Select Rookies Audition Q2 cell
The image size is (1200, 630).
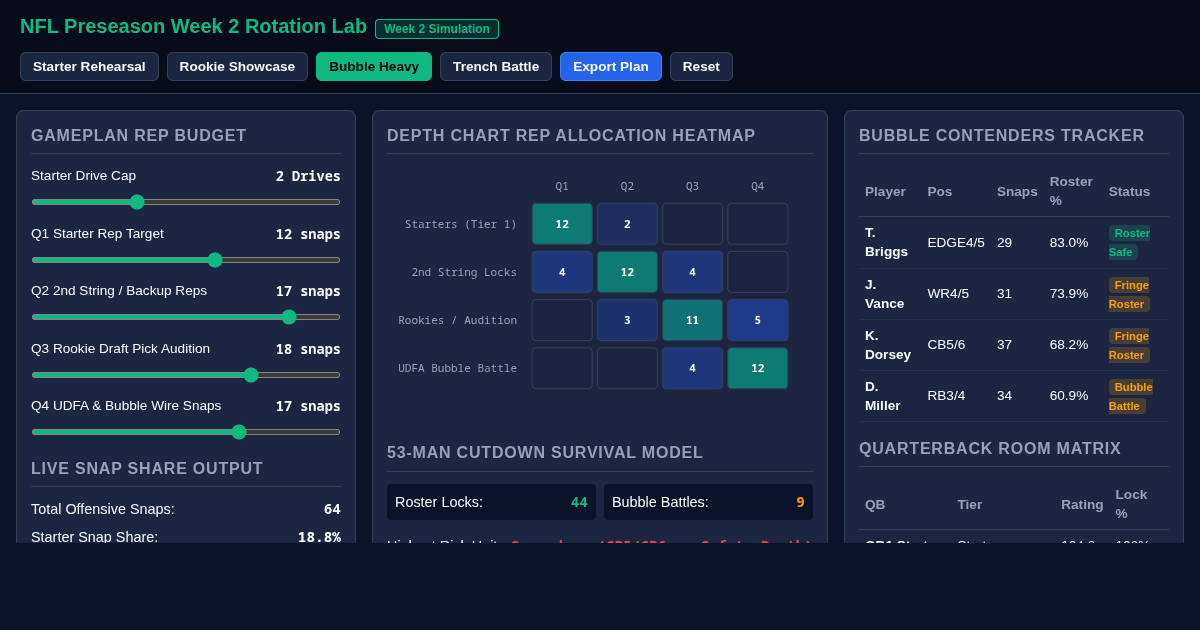pos(627,320)
